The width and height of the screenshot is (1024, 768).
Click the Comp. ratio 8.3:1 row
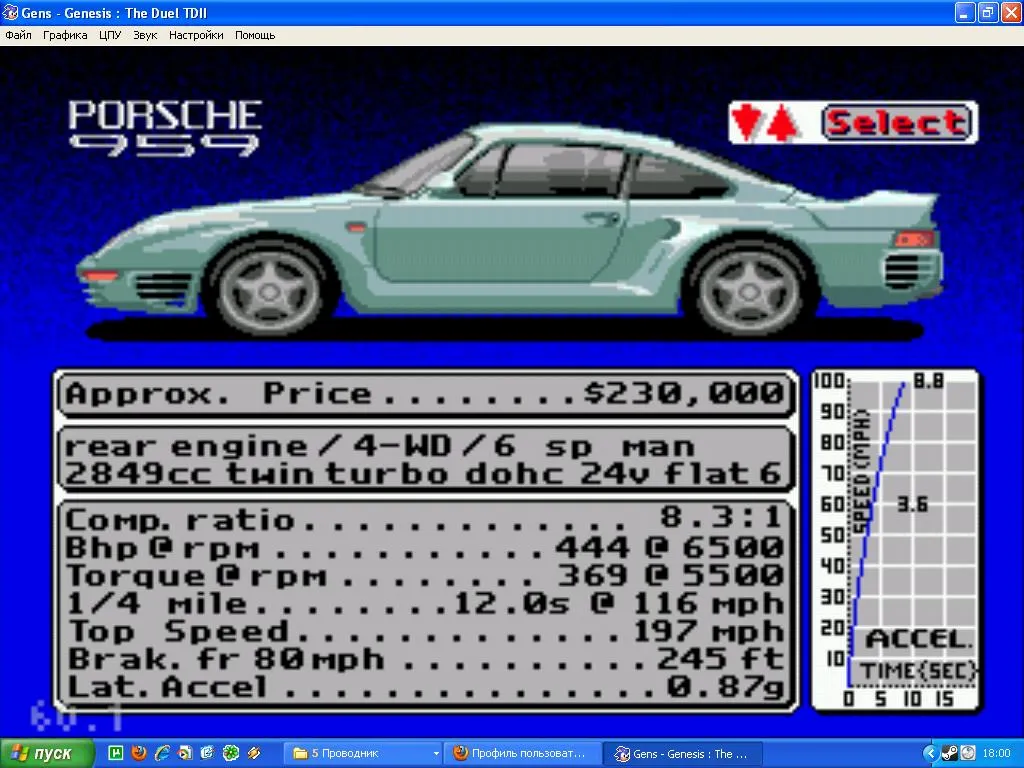[x=424, y=519]
